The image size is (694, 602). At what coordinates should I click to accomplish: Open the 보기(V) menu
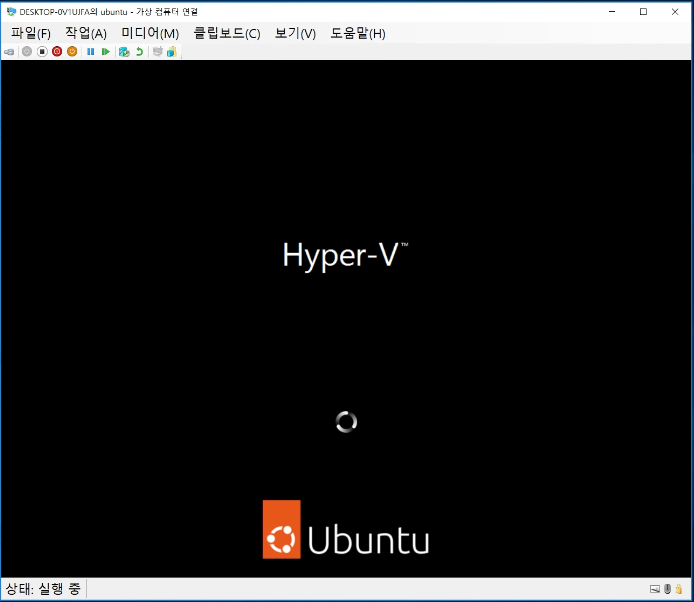point(295,33)
